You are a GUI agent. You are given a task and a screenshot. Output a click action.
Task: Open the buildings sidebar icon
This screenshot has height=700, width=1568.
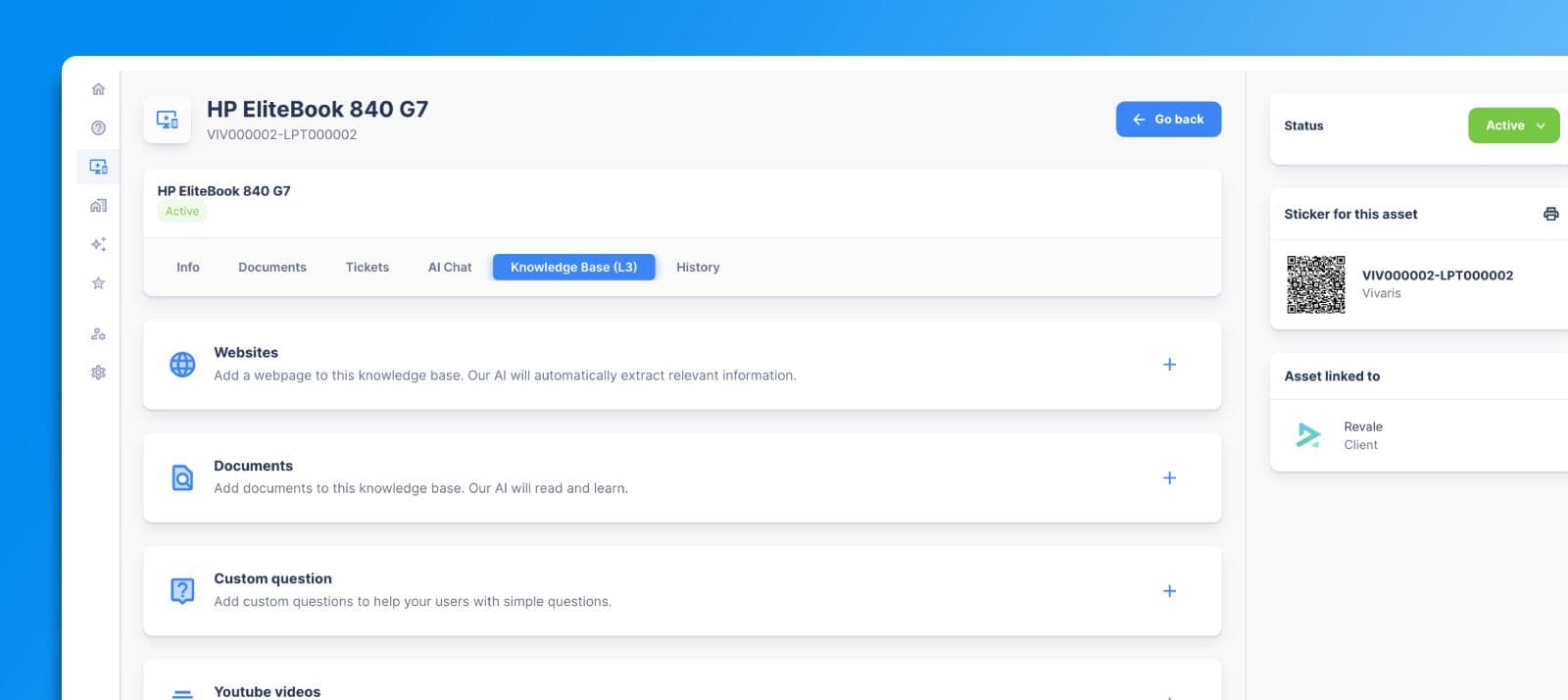(x=98, y=206)
